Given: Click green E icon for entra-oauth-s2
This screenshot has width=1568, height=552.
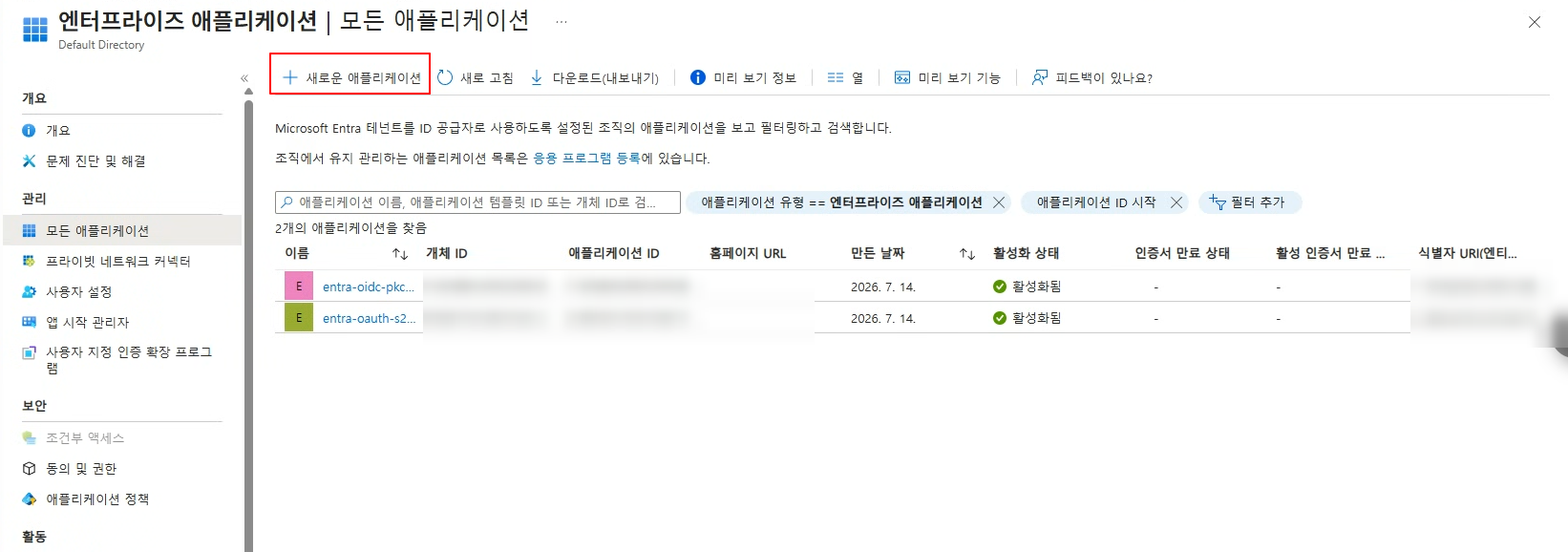Looking at the screenshot, I should point(299,317).
